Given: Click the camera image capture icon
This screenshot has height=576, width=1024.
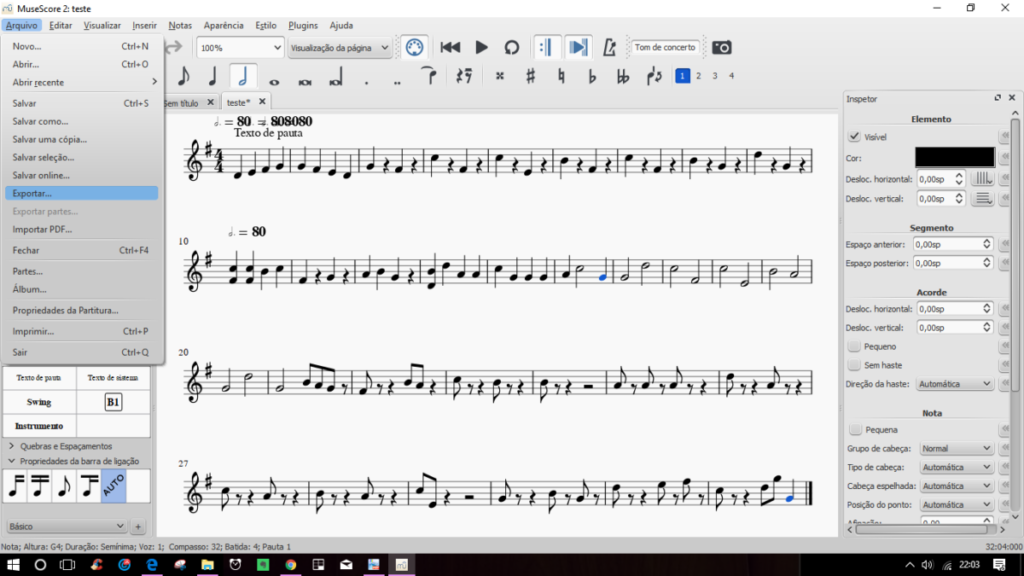Looking at the screenshot, I should 721,47.
